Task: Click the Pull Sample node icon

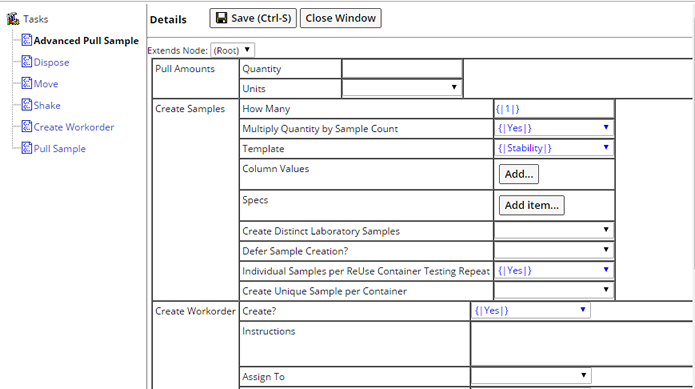Action: coord(27,148)
